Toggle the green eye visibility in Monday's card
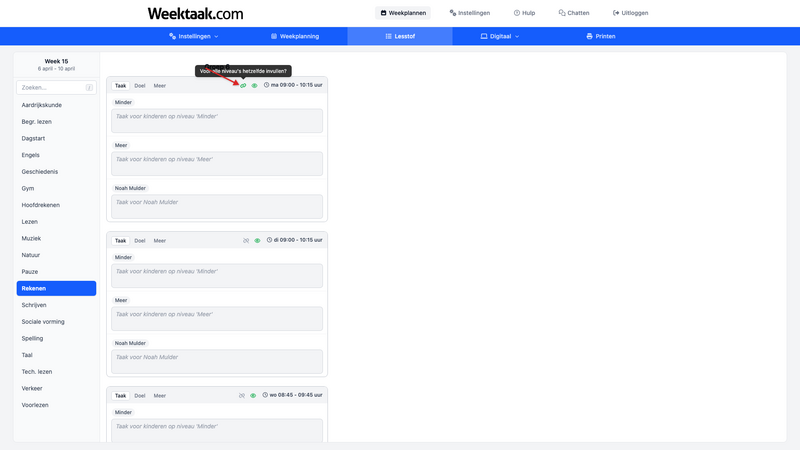 [254, 86]
